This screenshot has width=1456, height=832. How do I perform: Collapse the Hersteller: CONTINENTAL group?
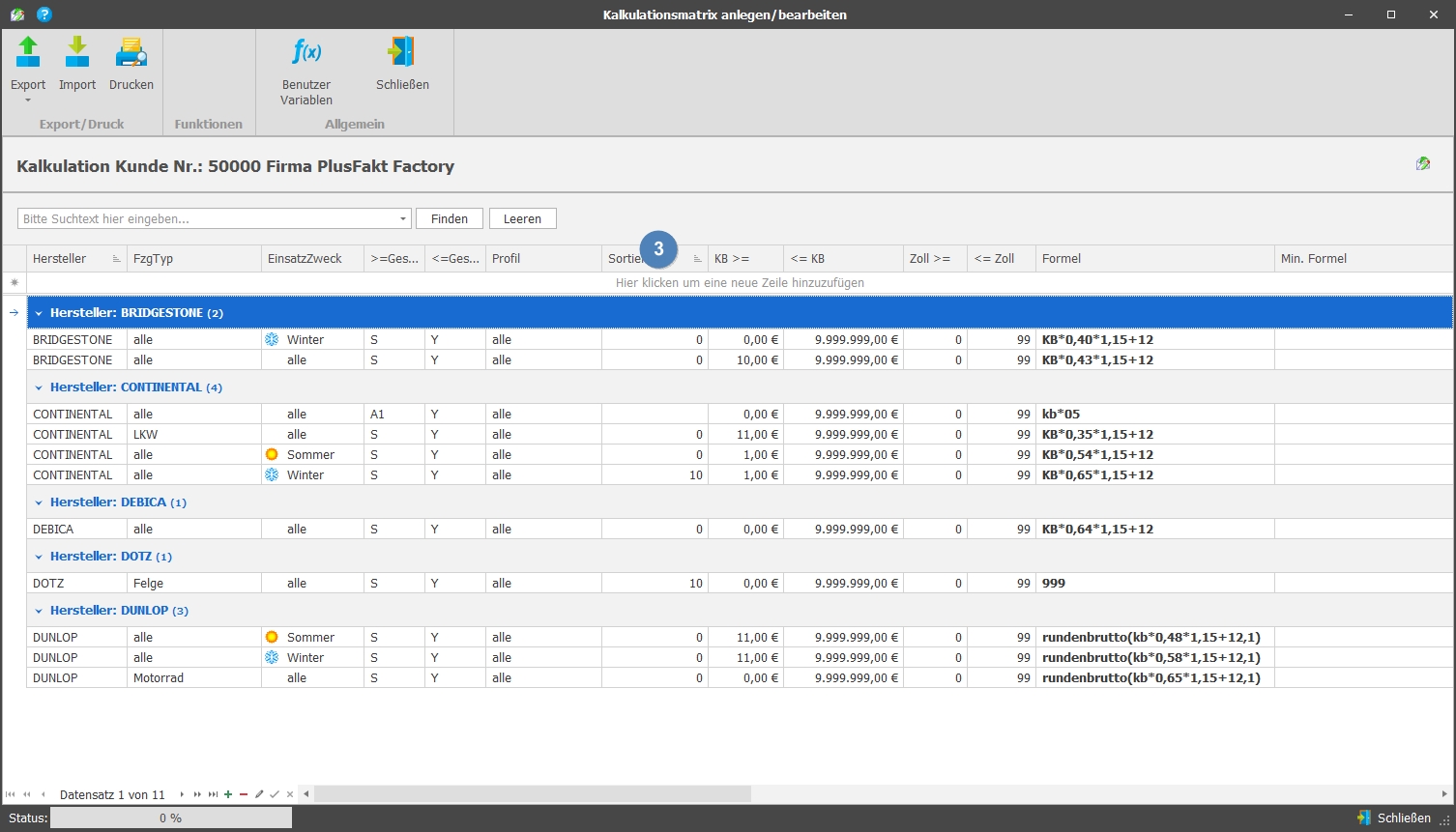(39, 387)
